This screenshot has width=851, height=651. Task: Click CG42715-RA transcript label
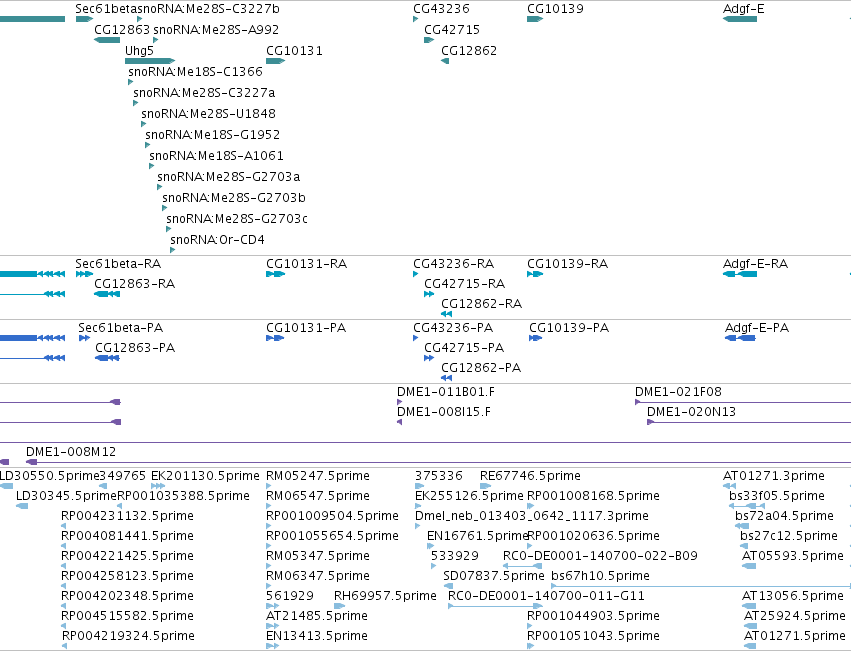pos(465,284)
